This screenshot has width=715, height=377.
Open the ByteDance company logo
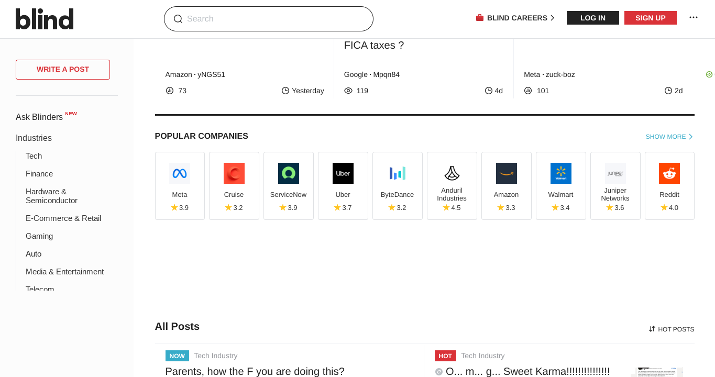397,173
